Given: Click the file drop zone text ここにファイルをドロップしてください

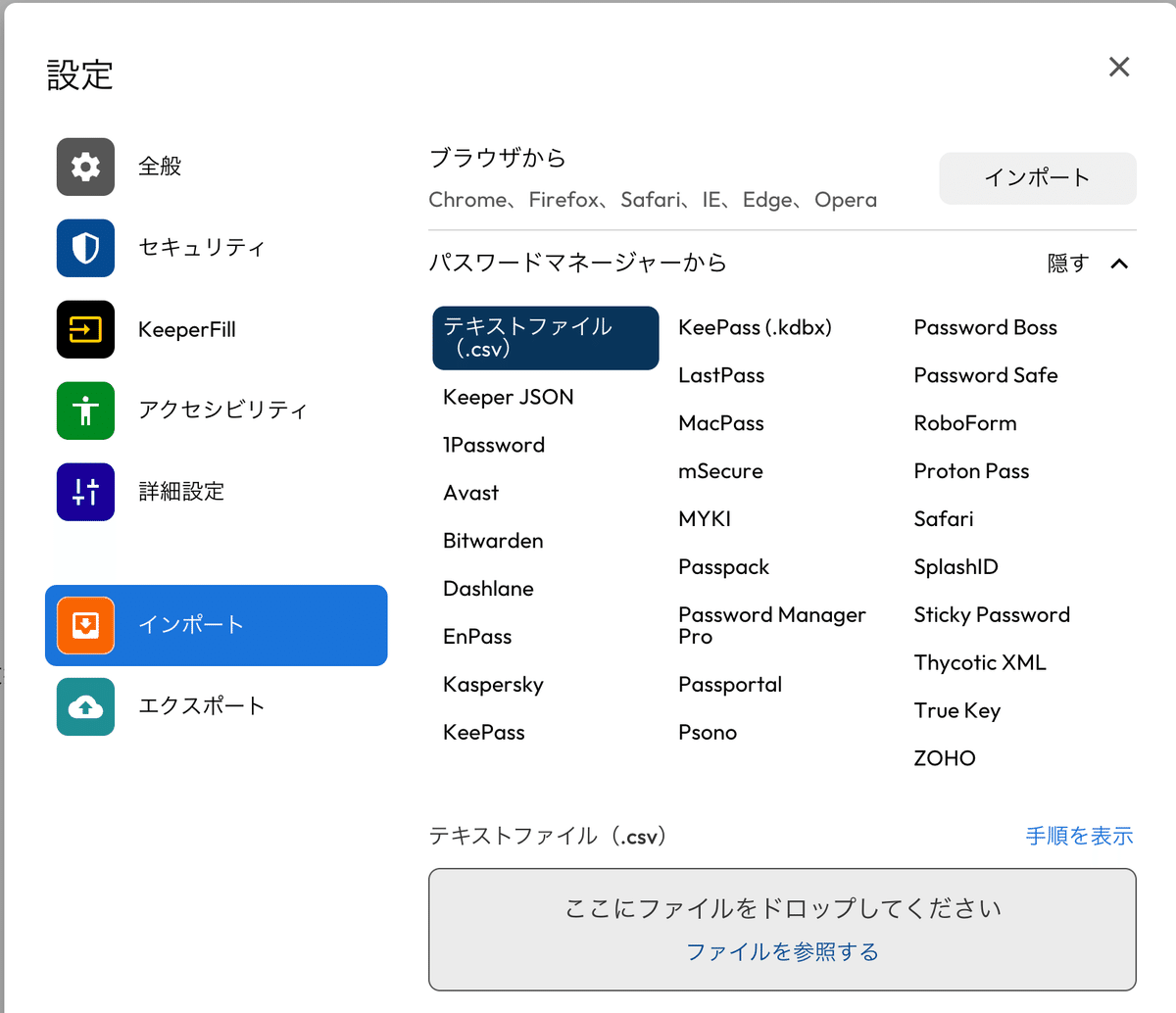Looking at the screenshot, I should pos(782,908).
